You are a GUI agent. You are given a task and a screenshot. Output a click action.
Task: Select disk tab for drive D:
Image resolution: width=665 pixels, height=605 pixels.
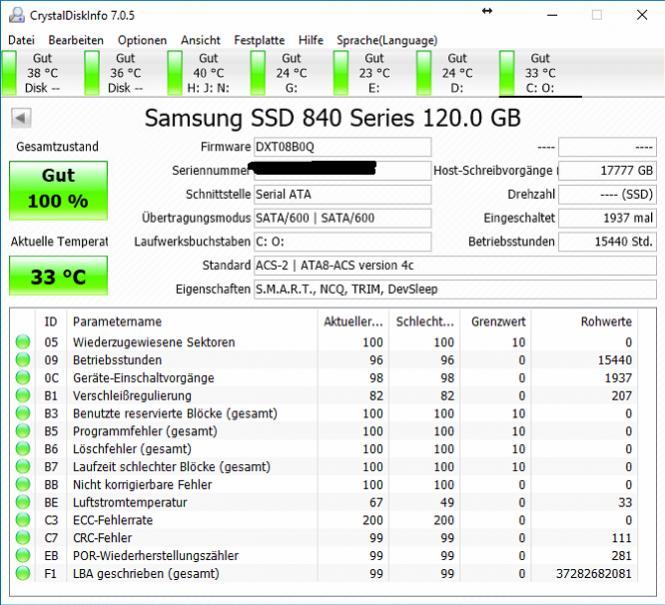pyautogui.click(x=457, y=73)
